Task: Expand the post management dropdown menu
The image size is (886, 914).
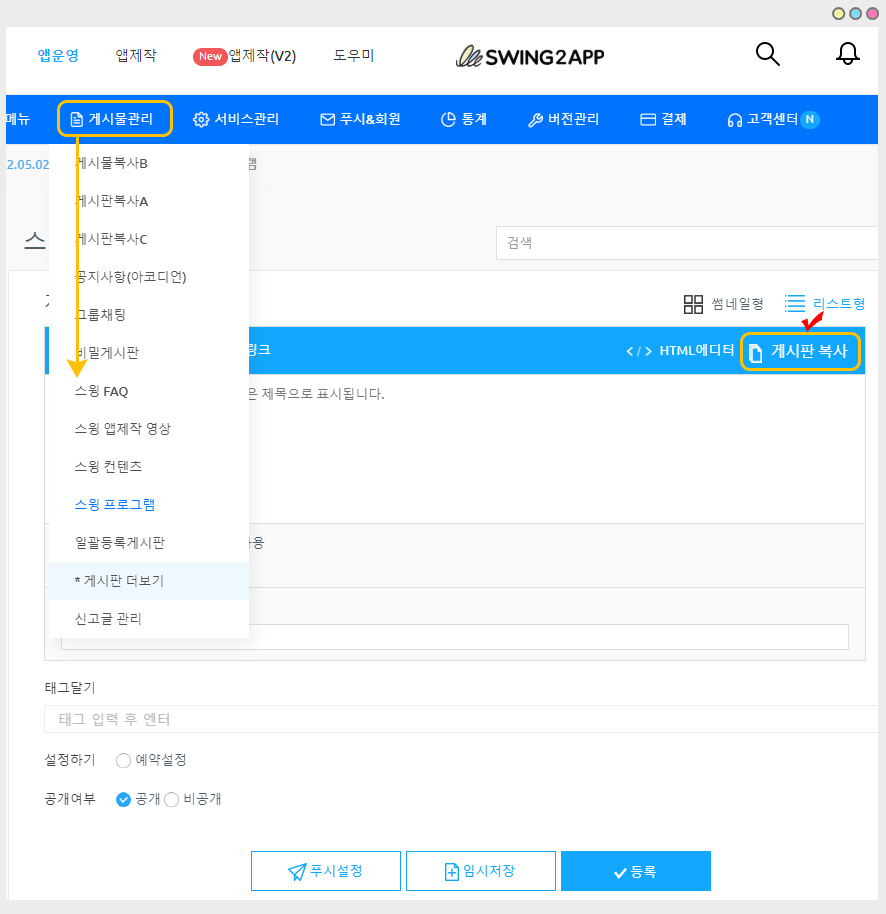Action: click(x=115, y=119)
